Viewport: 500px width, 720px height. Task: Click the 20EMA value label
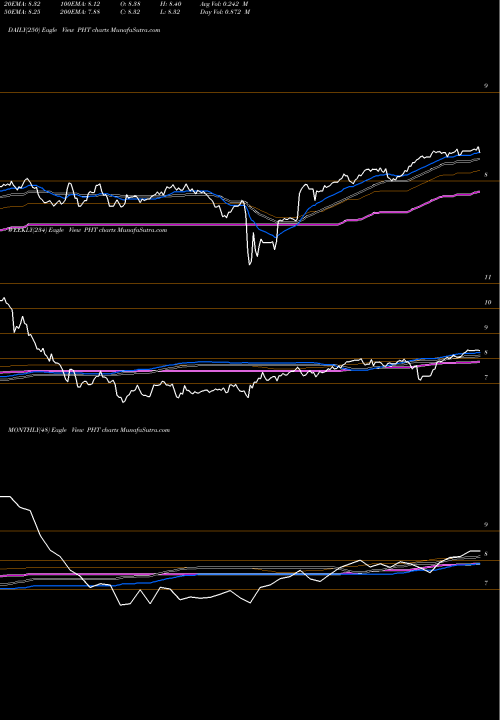tap(20, 4)
